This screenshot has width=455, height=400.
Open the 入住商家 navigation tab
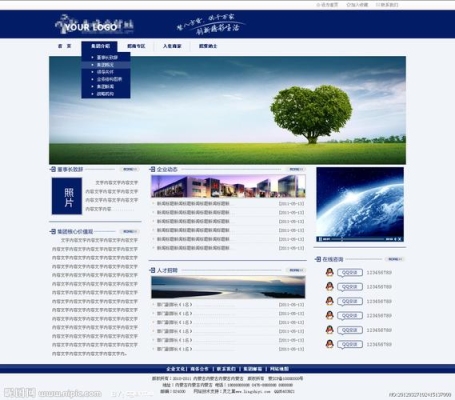[172, 46]
